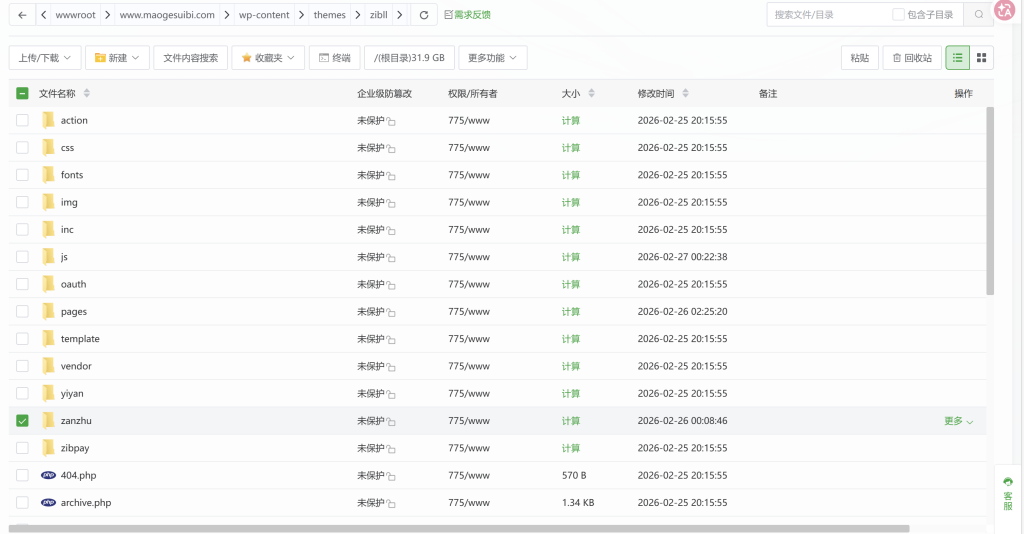Check the action folder checkbox

pos(22,120)
